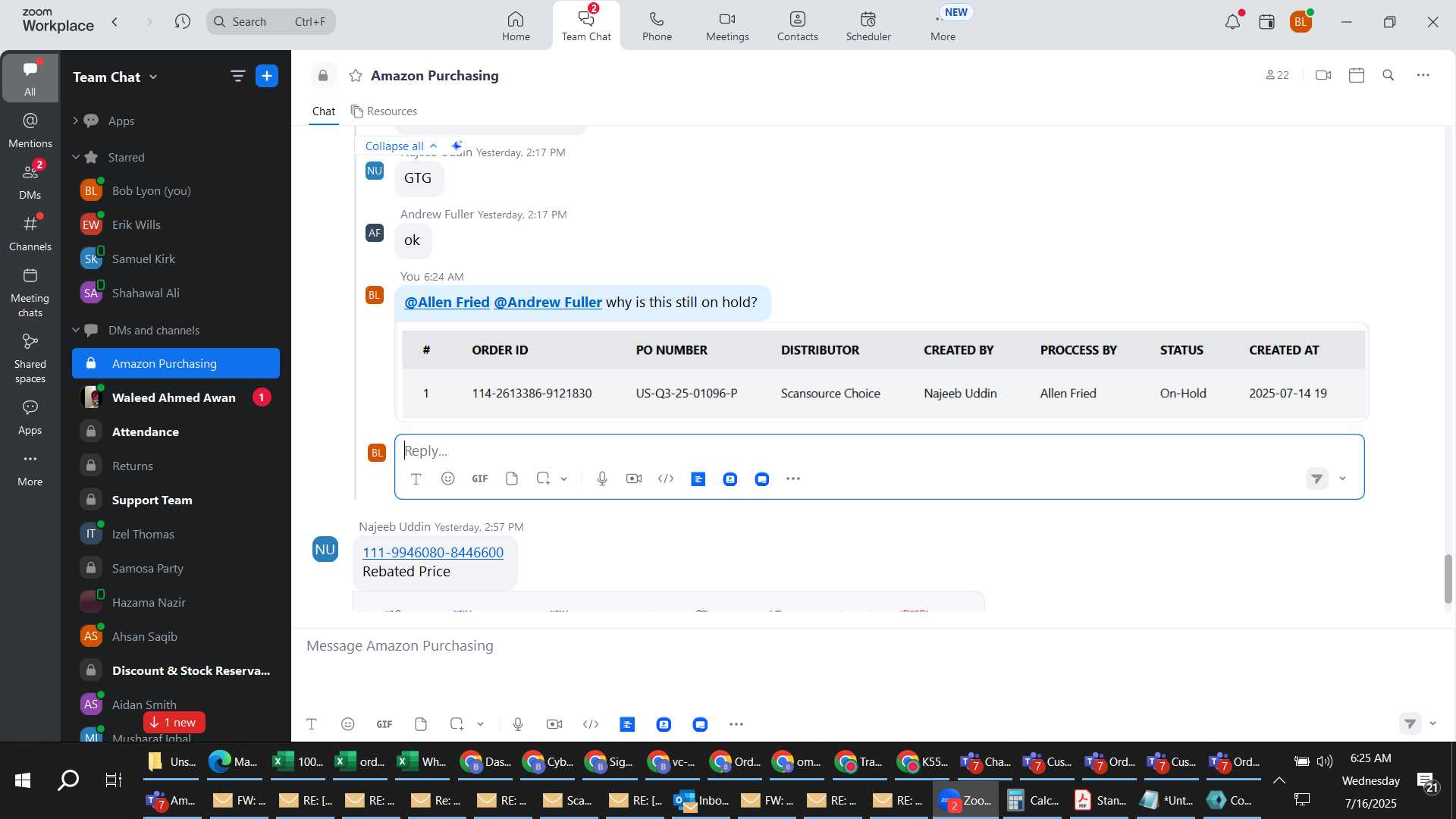Open send options dropdown in reply box
1456x819 pixels.
(x=1342, y=479)
